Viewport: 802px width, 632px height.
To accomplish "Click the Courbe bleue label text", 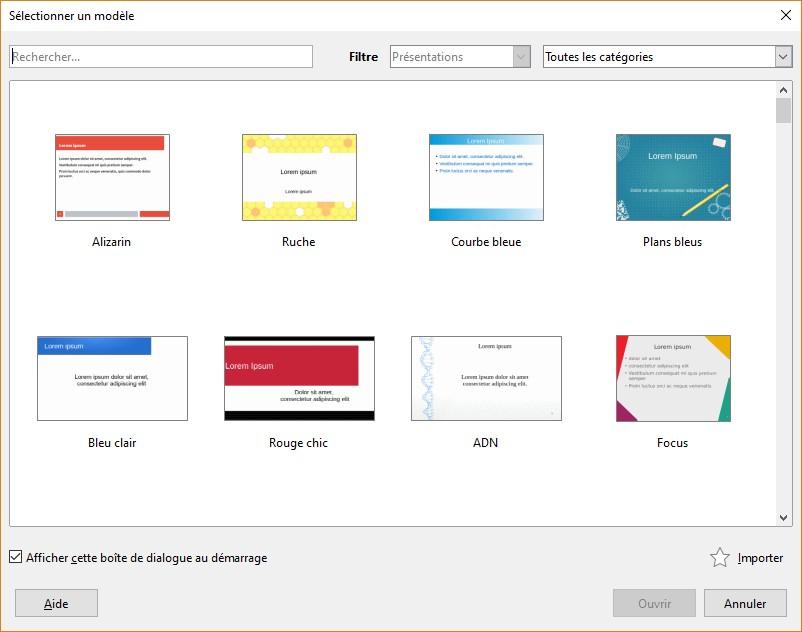I will click(486, 242).
